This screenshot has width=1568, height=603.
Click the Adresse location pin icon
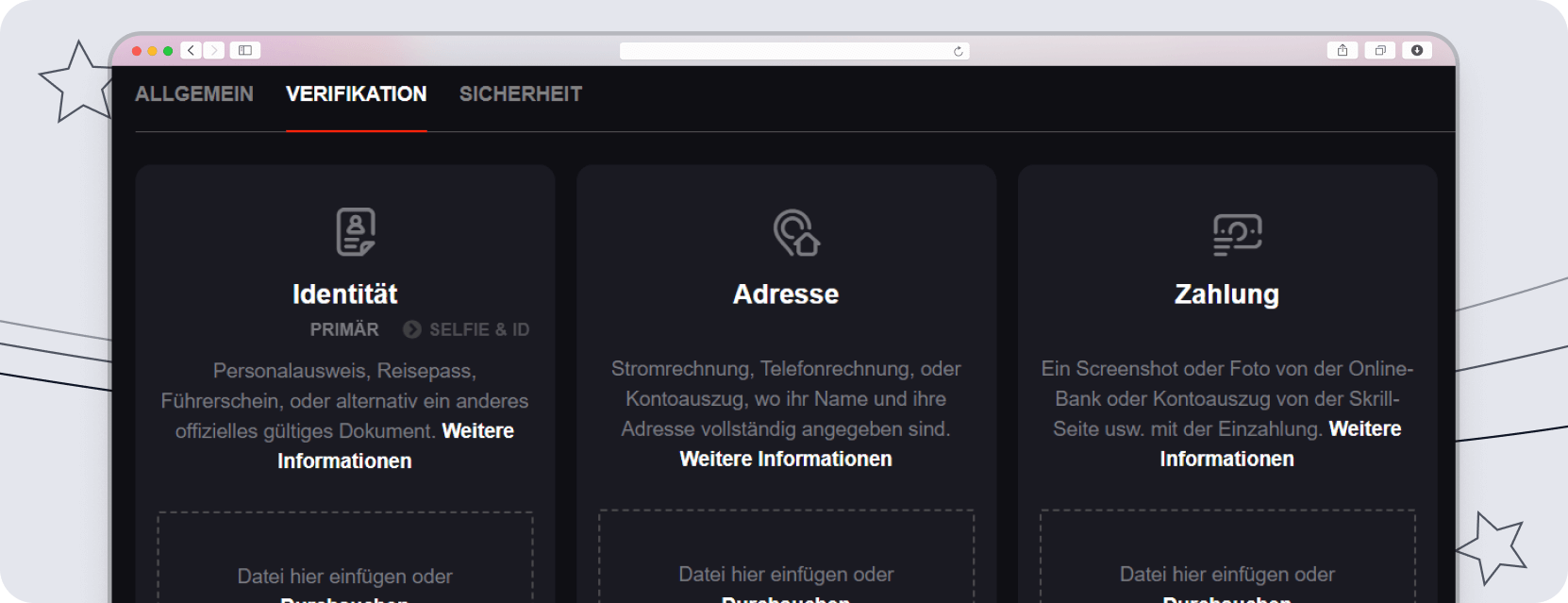pyautogui.click(x=796, y=232)
